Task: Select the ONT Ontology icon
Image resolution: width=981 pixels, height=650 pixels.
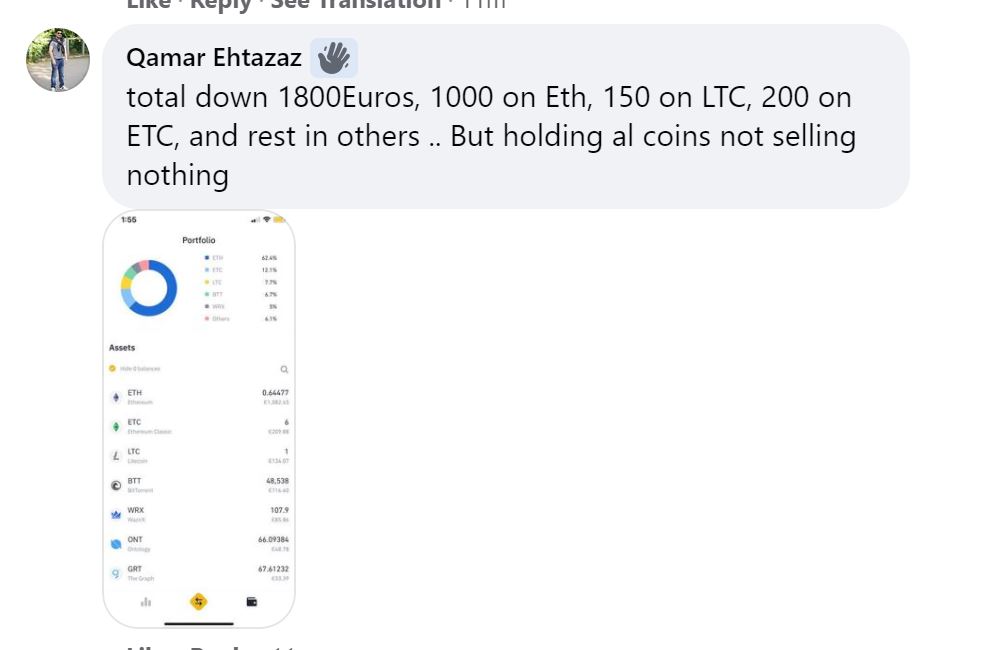Action: click(116, 544)
